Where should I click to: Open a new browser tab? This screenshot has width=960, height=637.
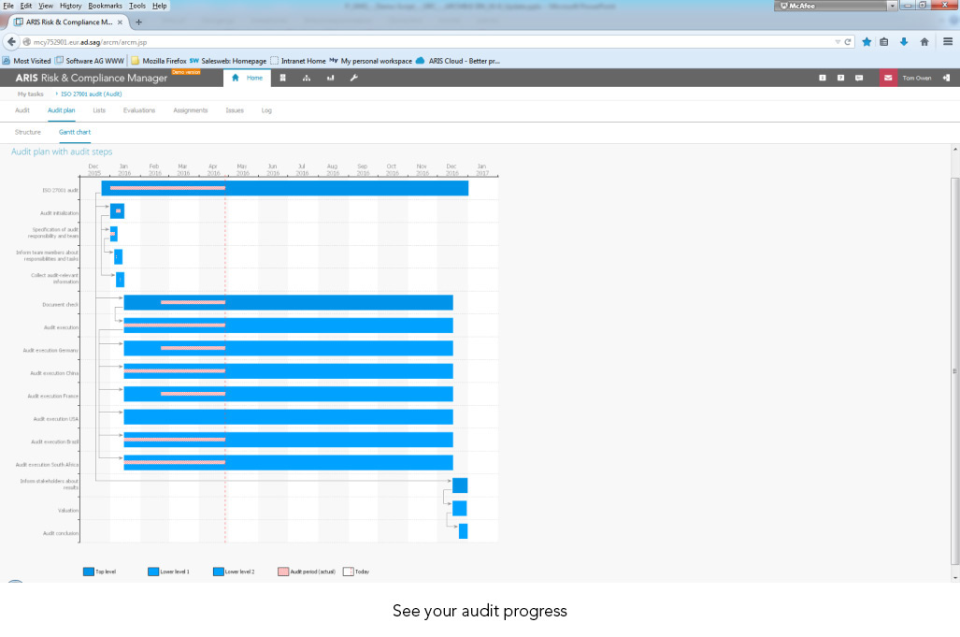coord(139,22)
